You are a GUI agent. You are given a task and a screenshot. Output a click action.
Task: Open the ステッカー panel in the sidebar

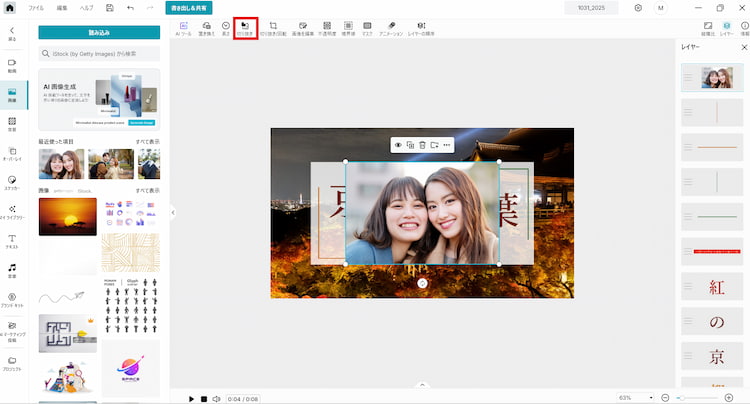point(12,181)
